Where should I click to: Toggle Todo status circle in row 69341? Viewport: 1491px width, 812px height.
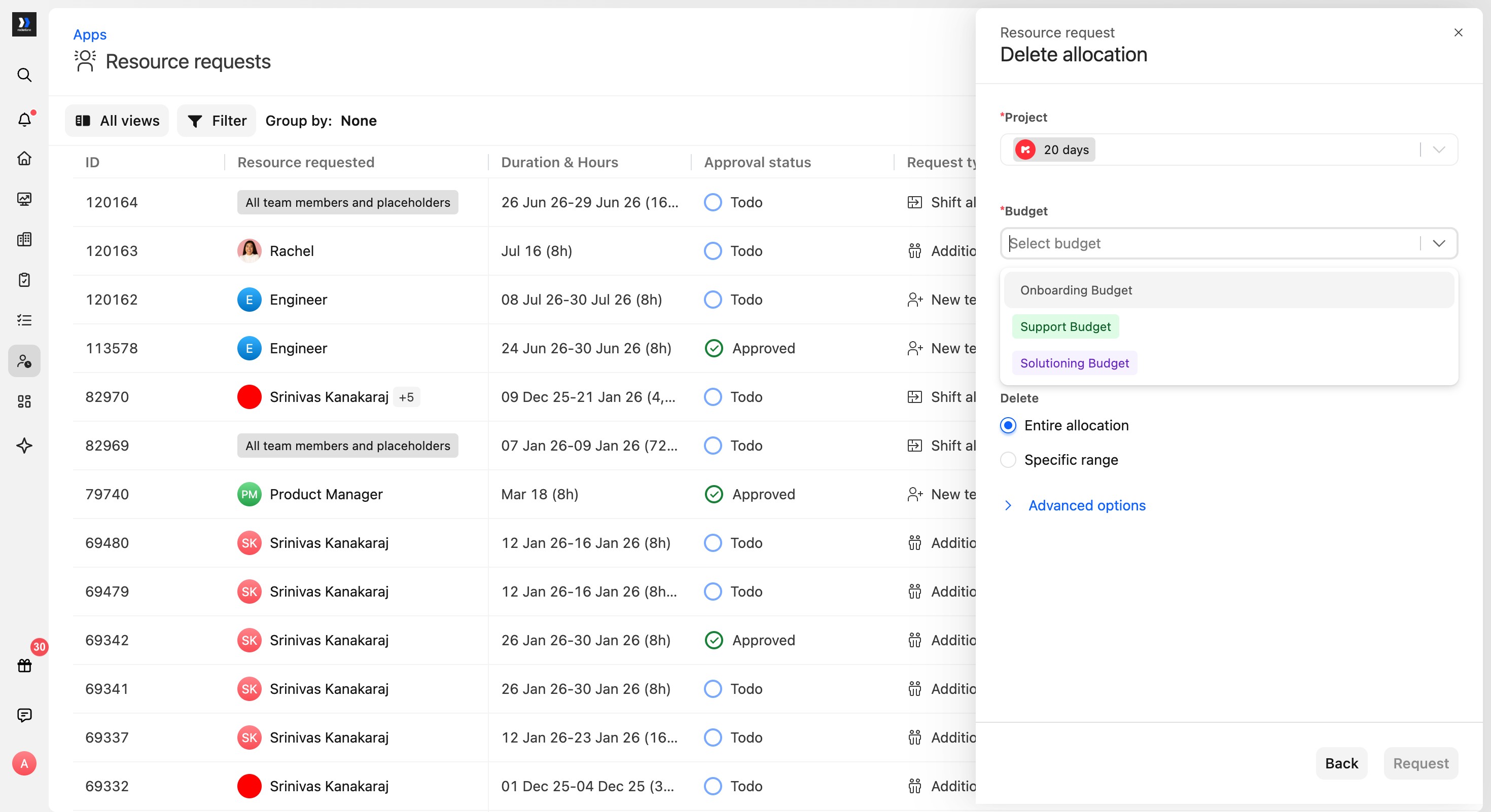tap(713, 689)
